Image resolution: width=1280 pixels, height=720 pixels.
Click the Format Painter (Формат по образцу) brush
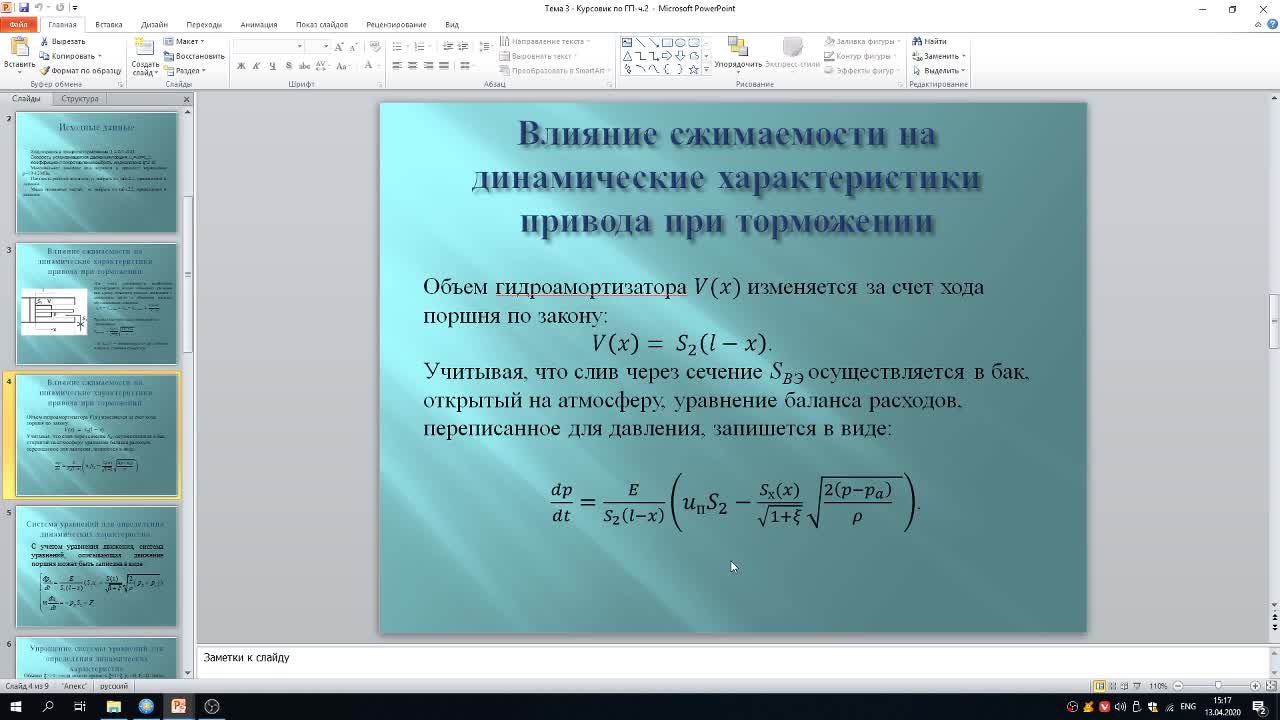coord(80,71)
